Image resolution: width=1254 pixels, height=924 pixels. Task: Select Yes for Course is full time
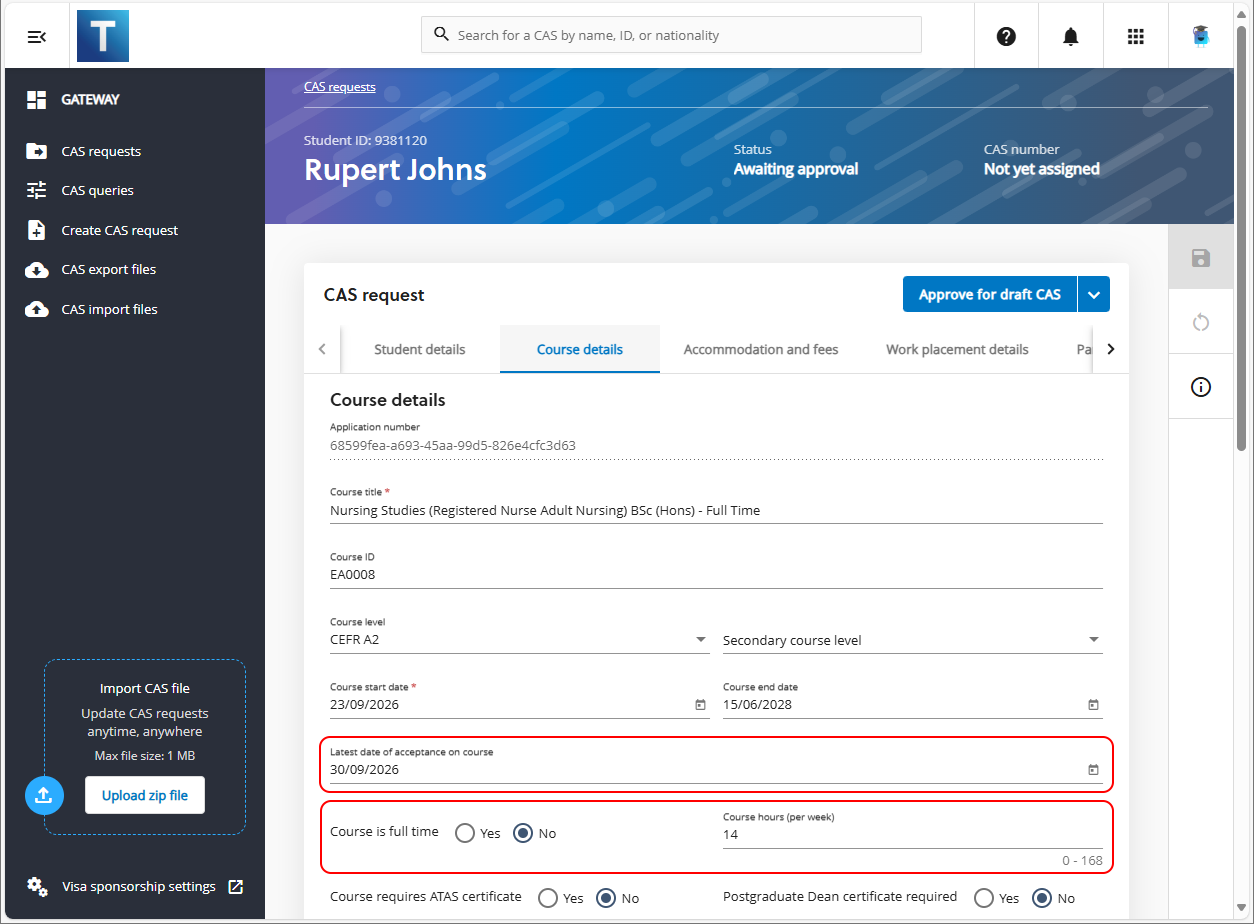(465, 833)
